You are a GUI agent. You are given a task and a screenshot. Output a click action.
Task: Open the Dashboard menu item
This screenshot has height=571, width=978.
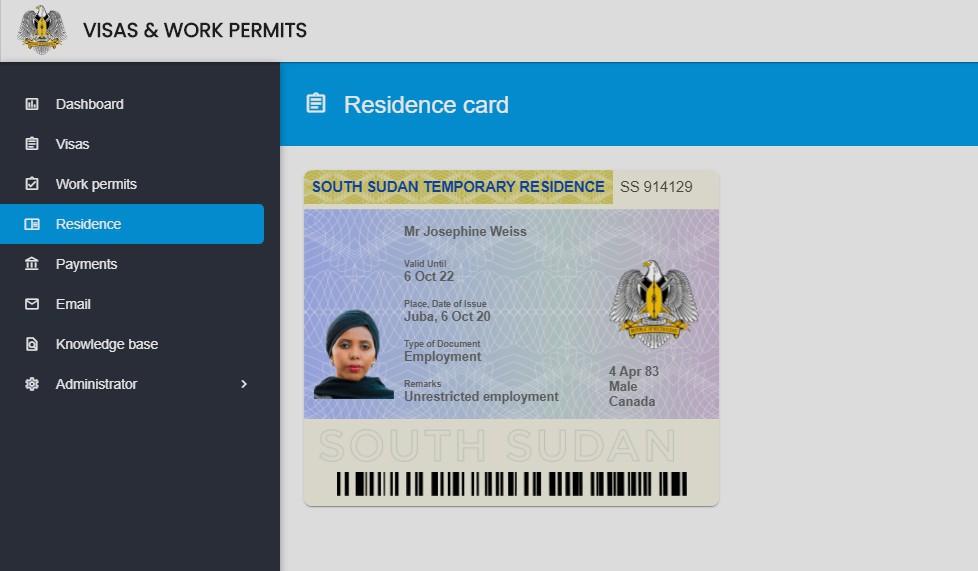[x=132, y=104]
